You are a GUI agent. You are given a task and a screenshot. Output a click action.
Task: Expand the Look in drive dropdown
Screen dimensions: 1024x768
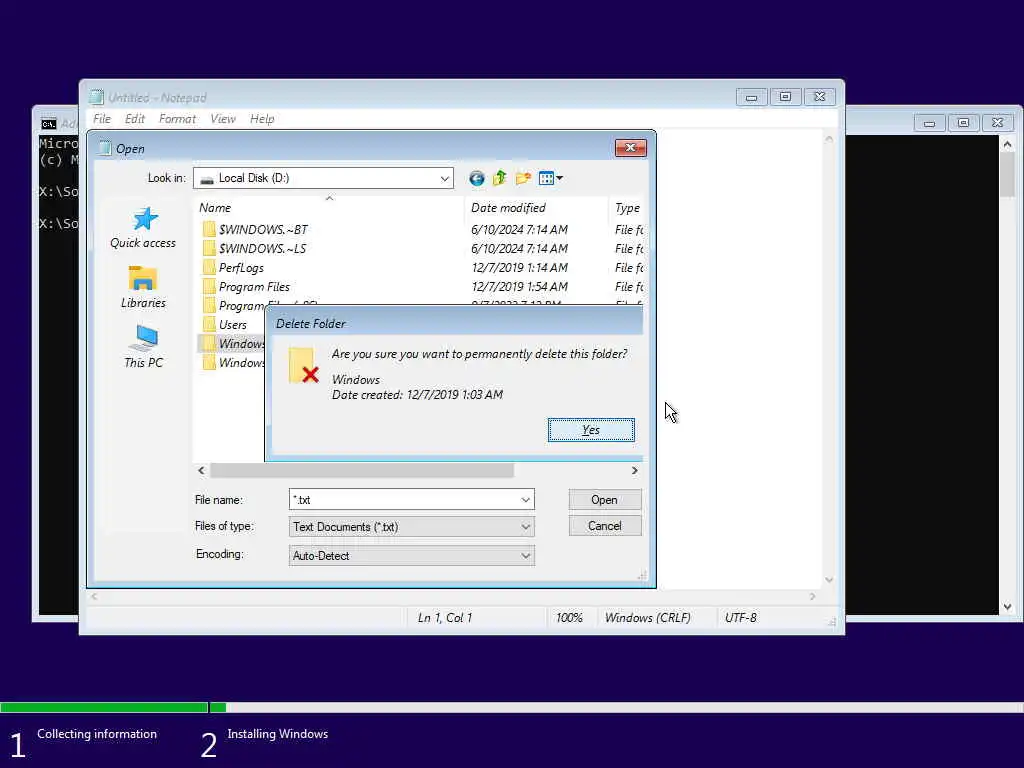444,178
